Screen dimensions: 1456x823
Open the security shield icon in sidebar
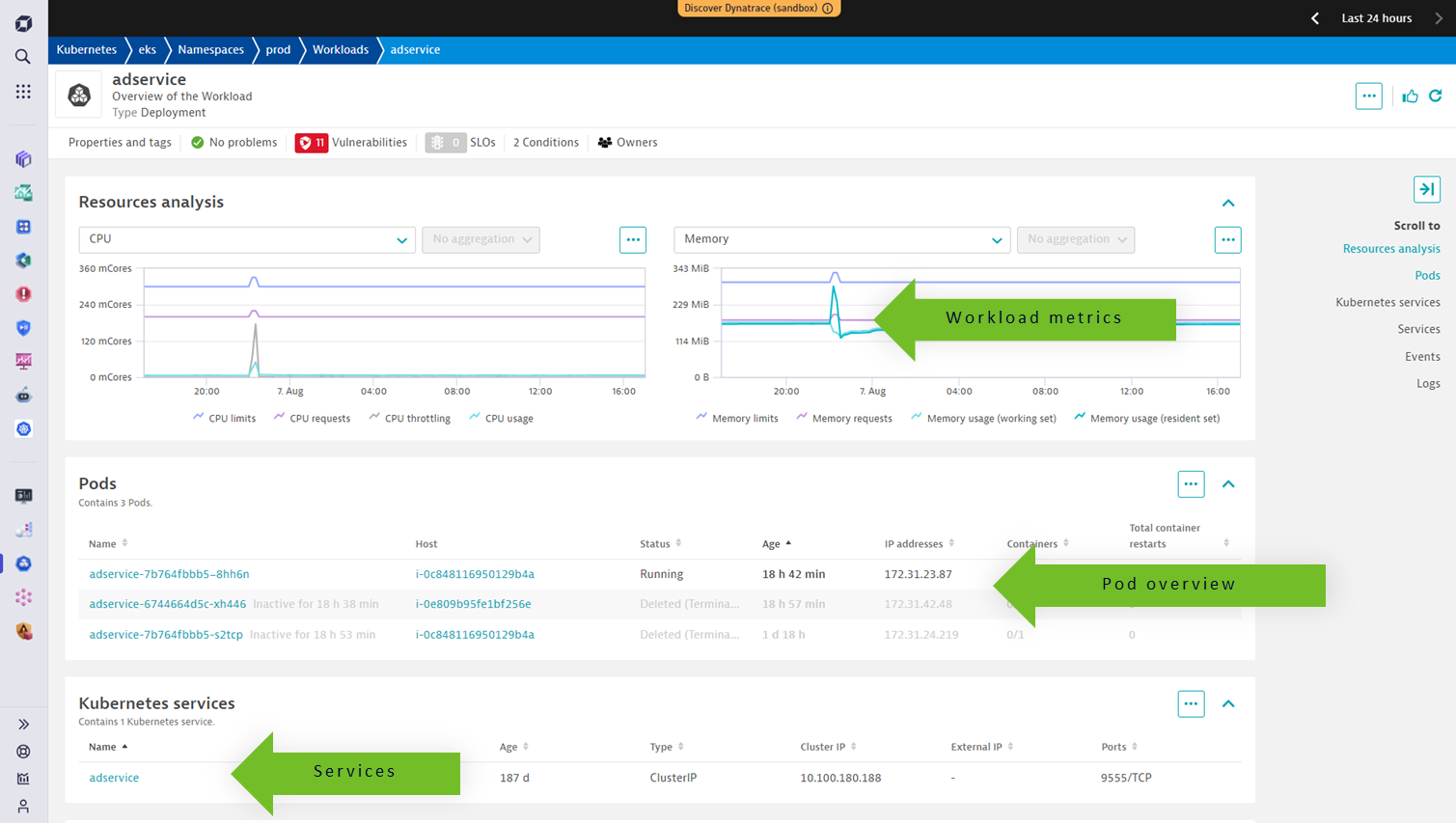[23, 328]
